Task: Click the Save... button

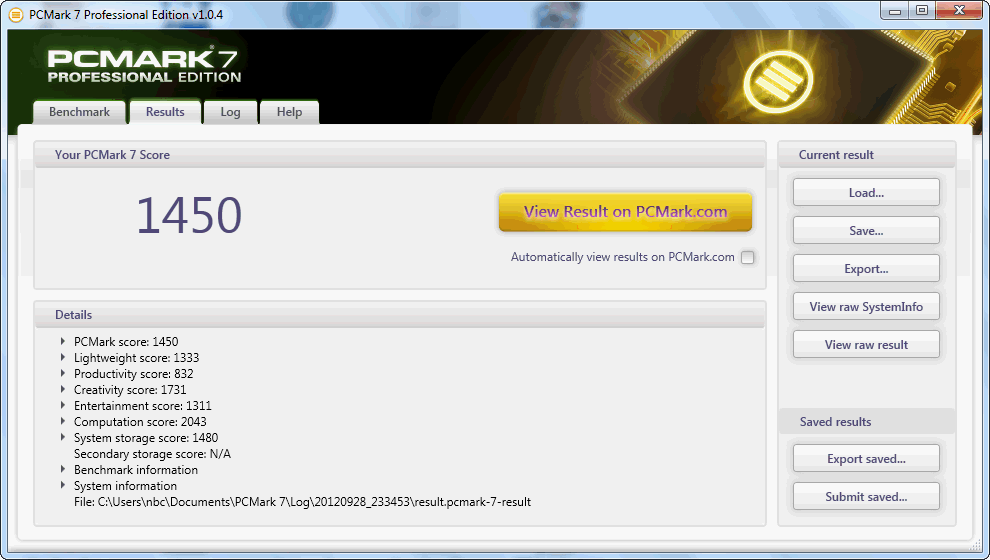Action: click(x=866, y=230)
